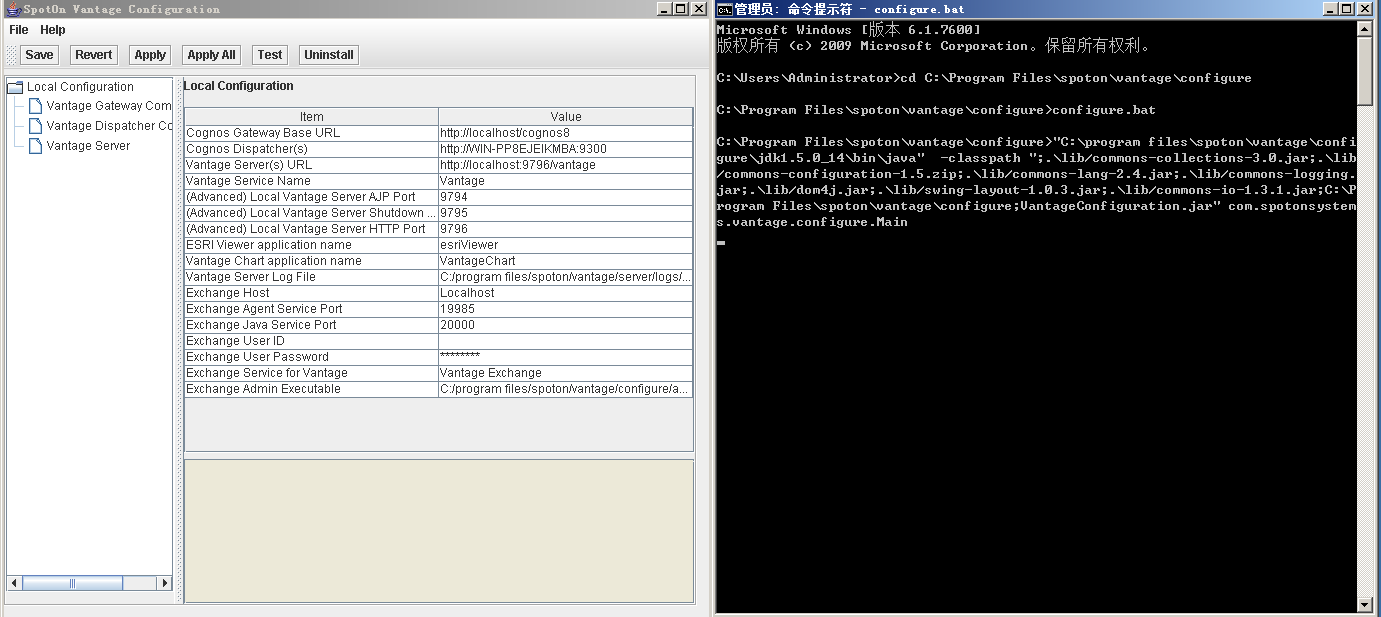This screenshot has width=1381, height=617.
Task: Click Exchange Host value Localhost
Action: tap(566, 293)
